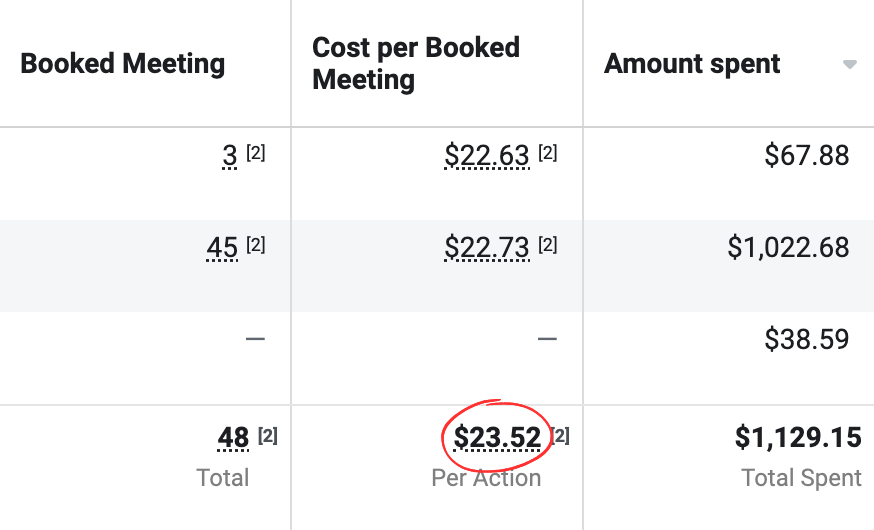Screen dimensions: 874x530
Task: Open the [2] footnote next to 45
Action: click(256, 245)
